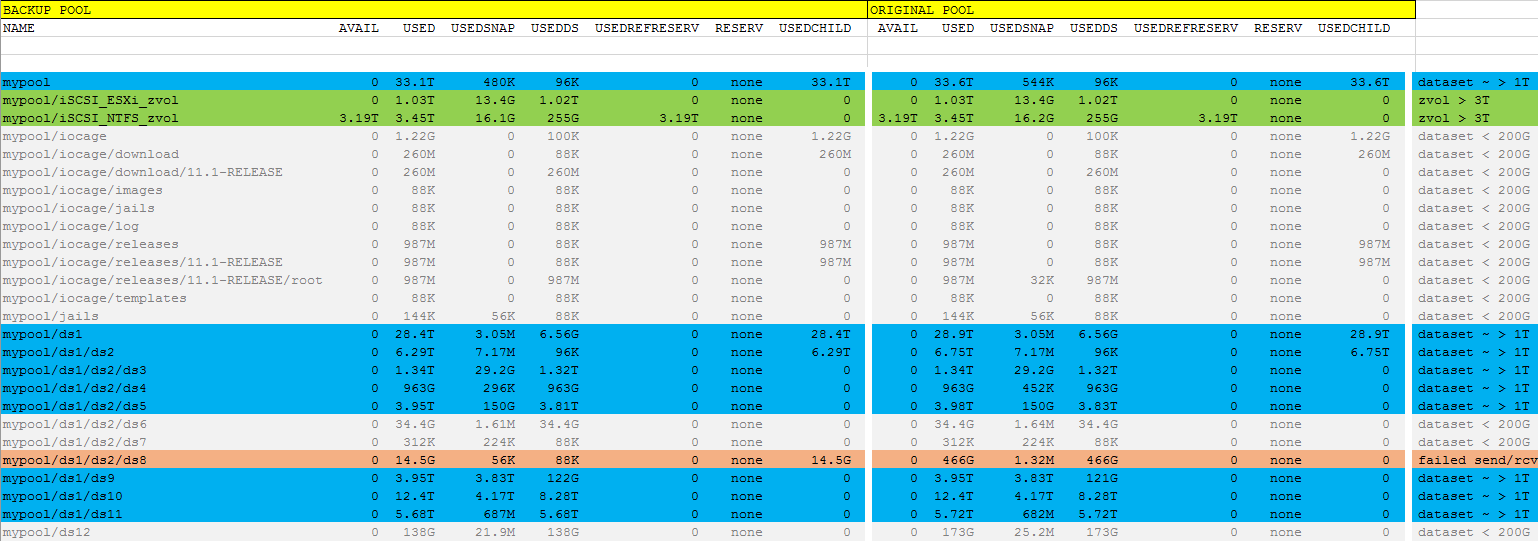Click the 682M USEDSNAP value in ds11 row
This screenshot has width=1538, height=541.
click(1038, 514)
